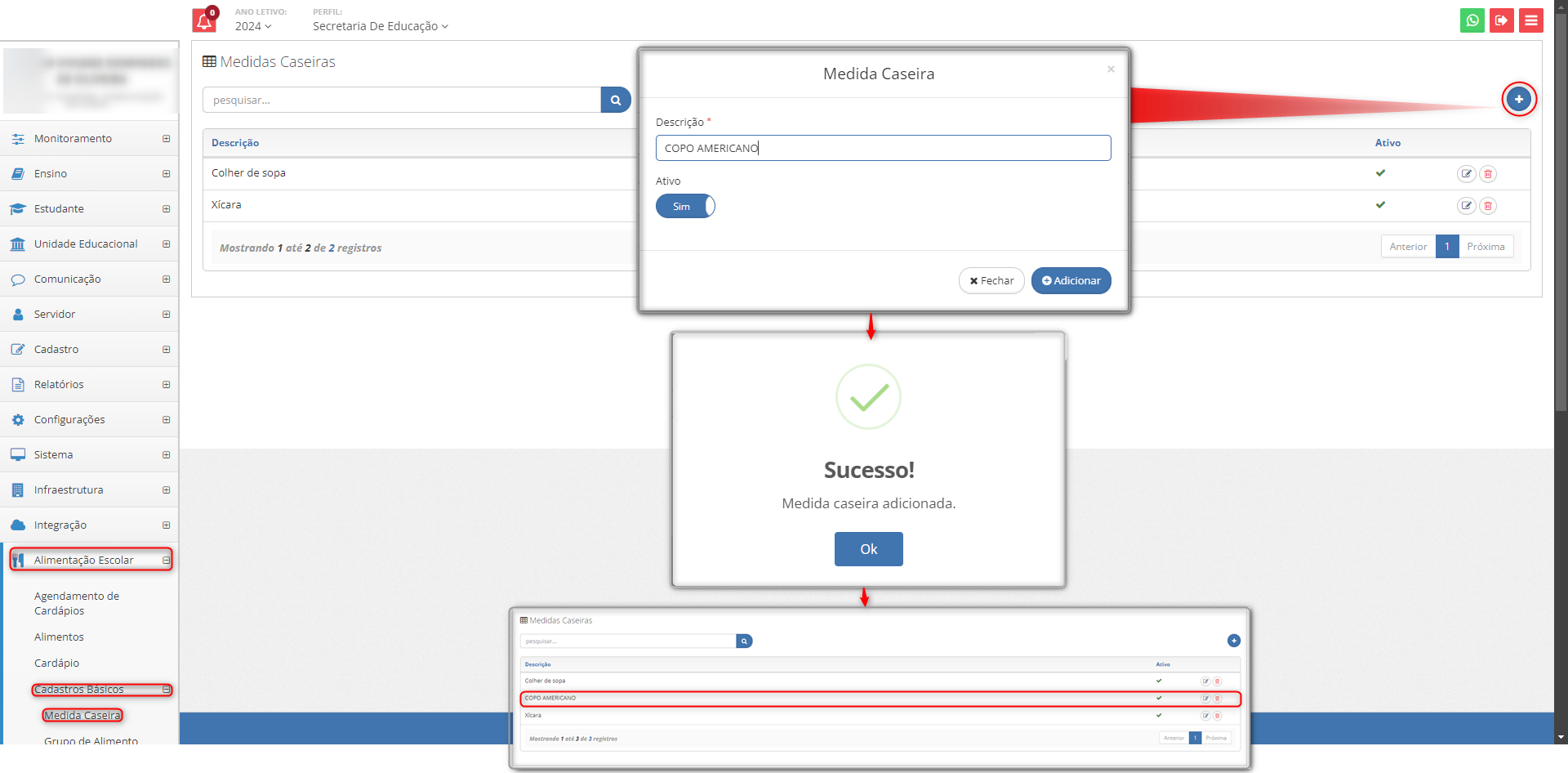
Task: Click the Alimentação Escolar cutlery icon
Action: pyautogui.click(x=18, y=561)
